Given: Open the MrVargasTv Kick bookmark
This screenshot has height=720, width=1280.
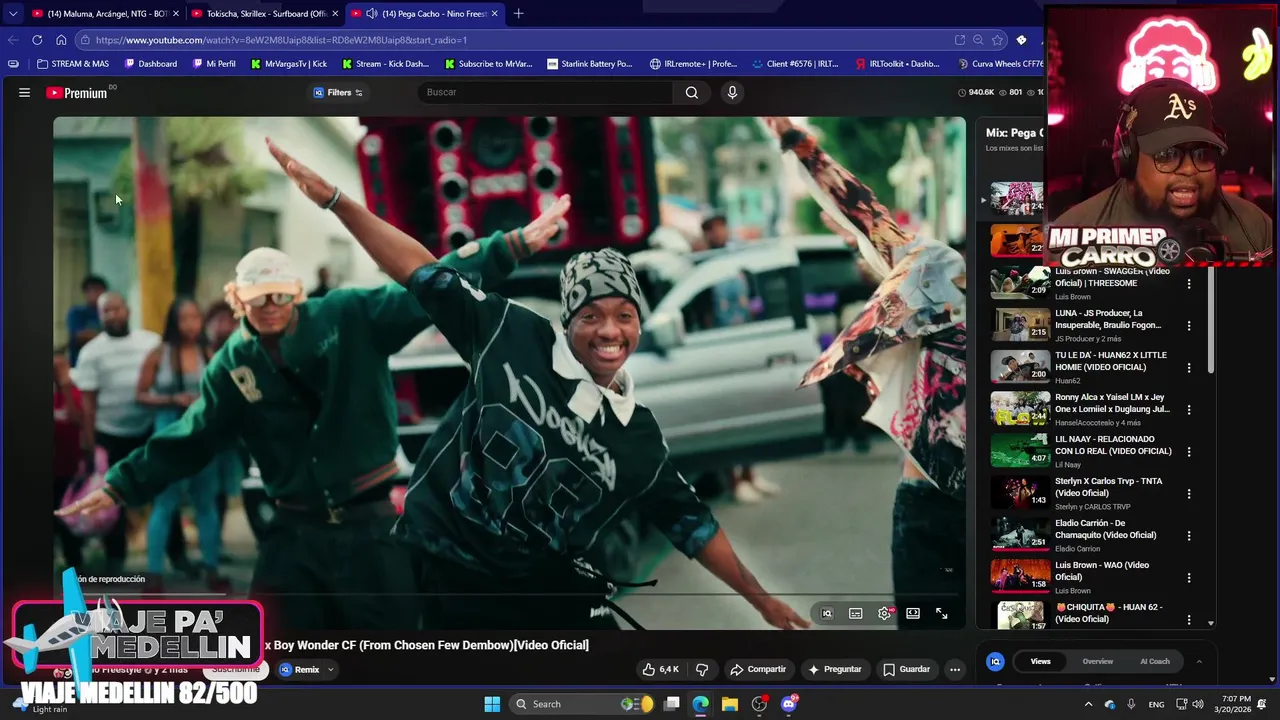Looking at the screenshot, I should click(289, 64).
